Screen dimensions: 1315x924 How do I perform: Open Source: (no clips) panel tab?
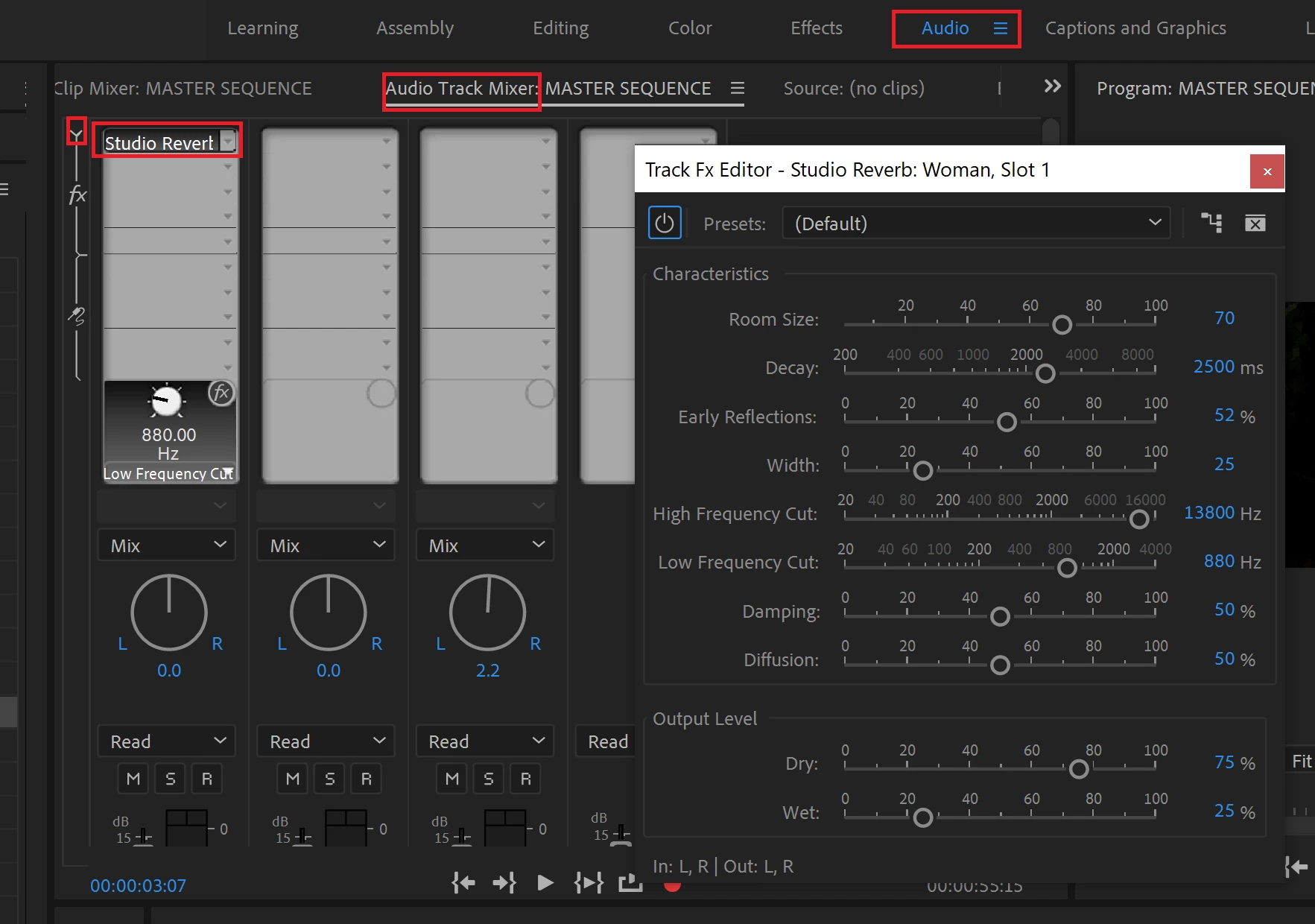854,88
